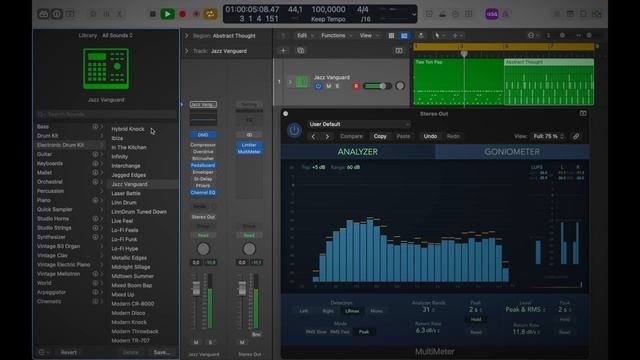This screenshot has width=640, height=360.
Task: Click the previous preset arrow in MultiMeter
Action: pyautogui.click(x=313, y=136)
